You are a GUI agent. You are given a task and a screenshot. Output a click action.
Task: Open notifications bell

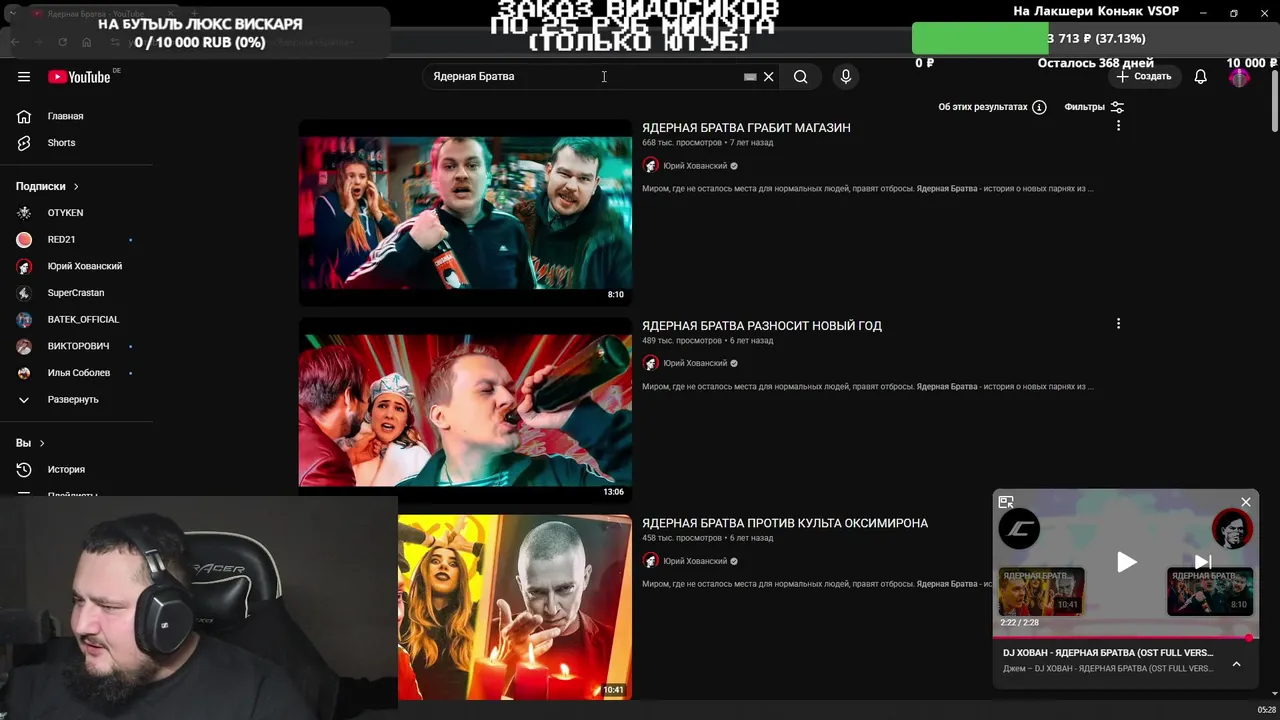click(x=1201, y=77)
